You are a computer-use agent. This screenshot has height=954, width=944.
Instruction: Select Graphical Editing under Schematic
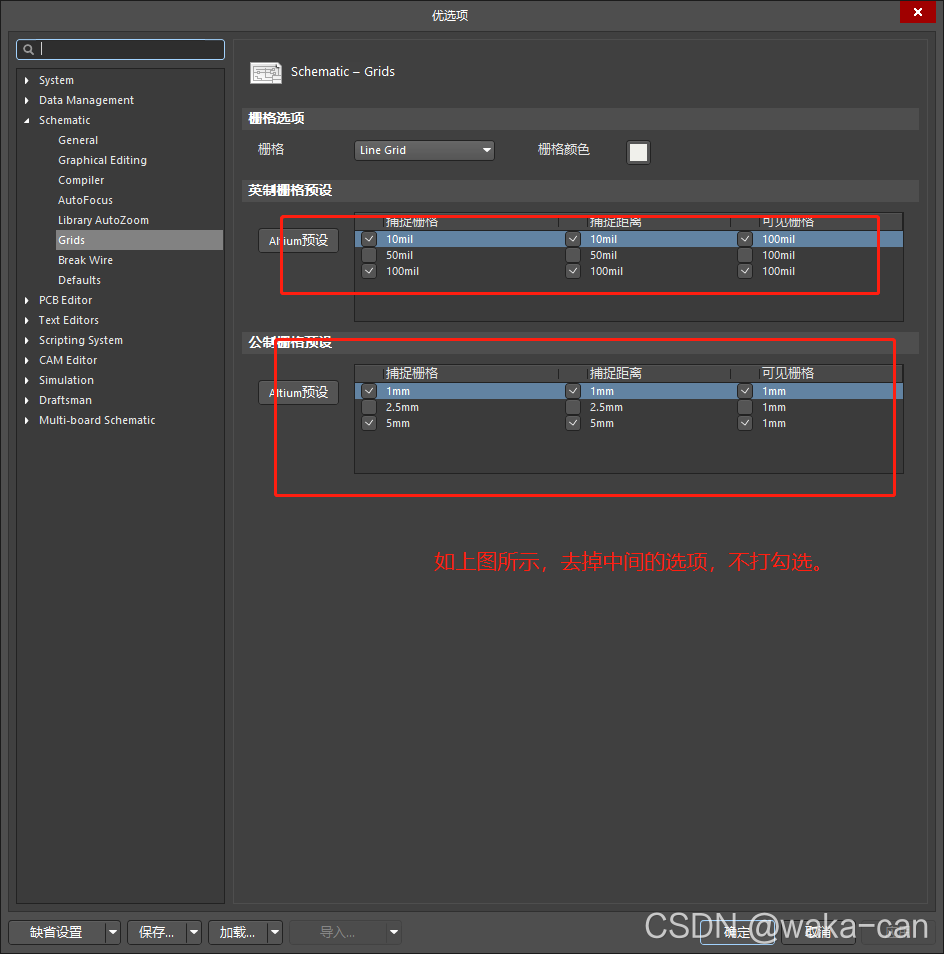(102, 160)
